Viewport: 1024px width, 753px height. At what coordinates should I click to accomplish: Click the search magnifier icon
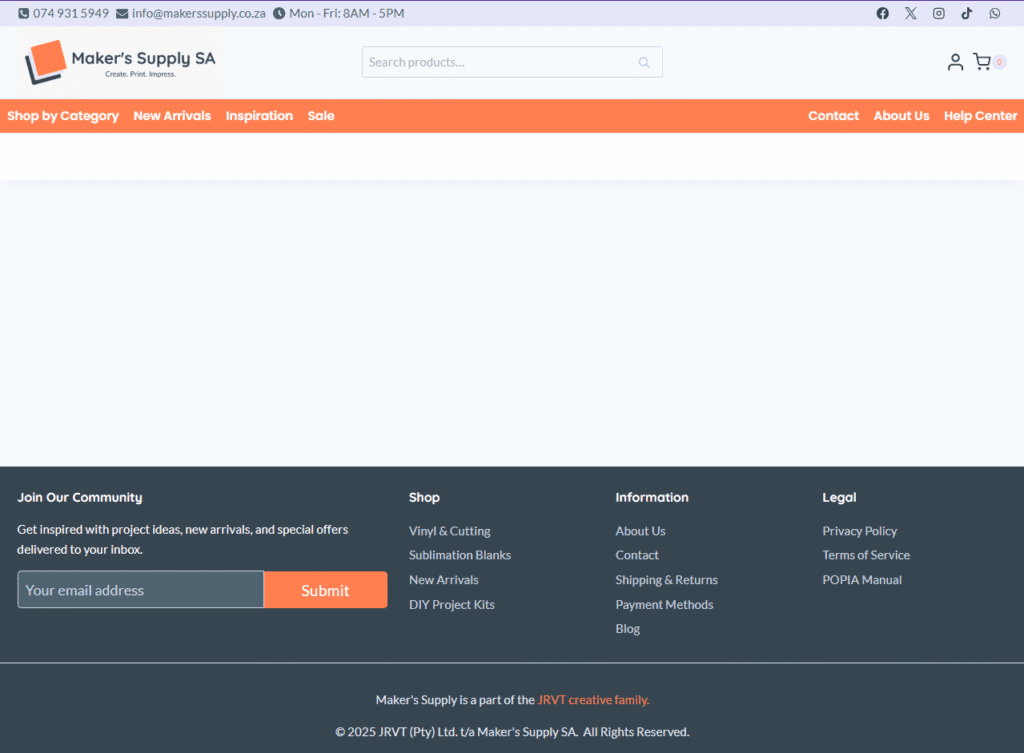tap(644, 62)
